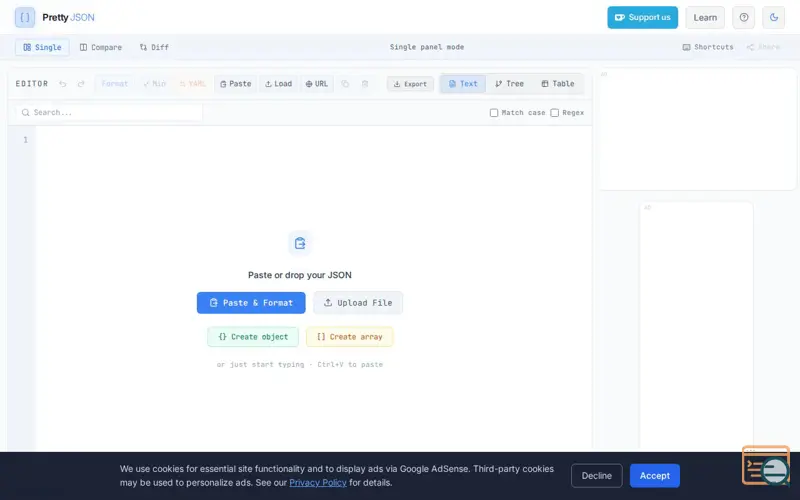Click the Export button

point(410,84)
